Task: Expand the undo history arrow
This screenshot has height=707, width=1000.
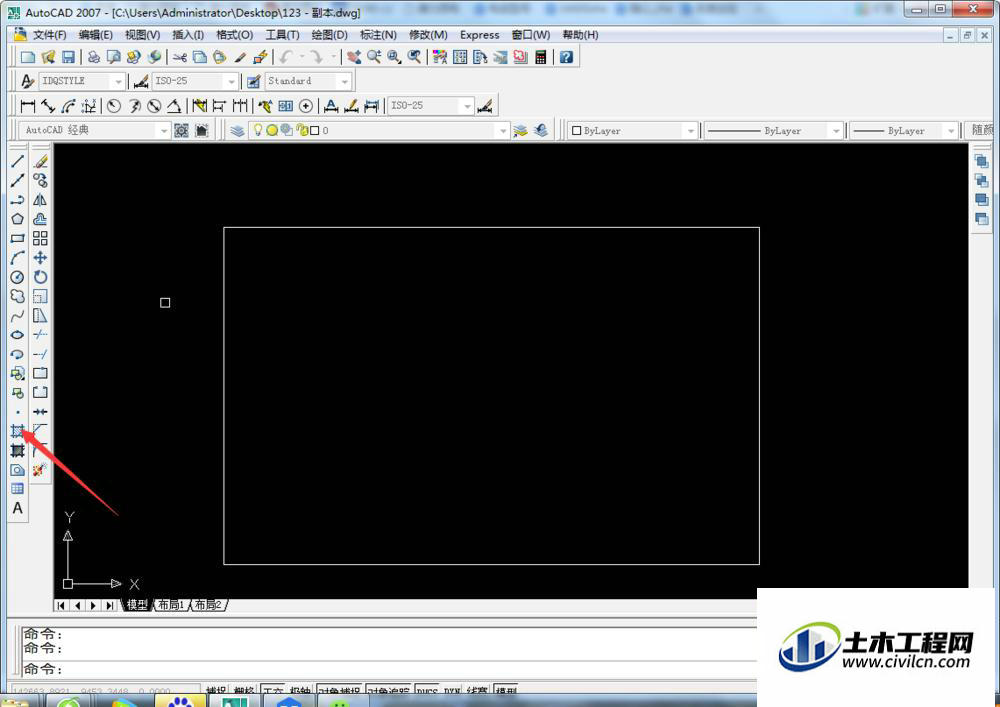Action: pyautogui.click(x=302, y=57)
